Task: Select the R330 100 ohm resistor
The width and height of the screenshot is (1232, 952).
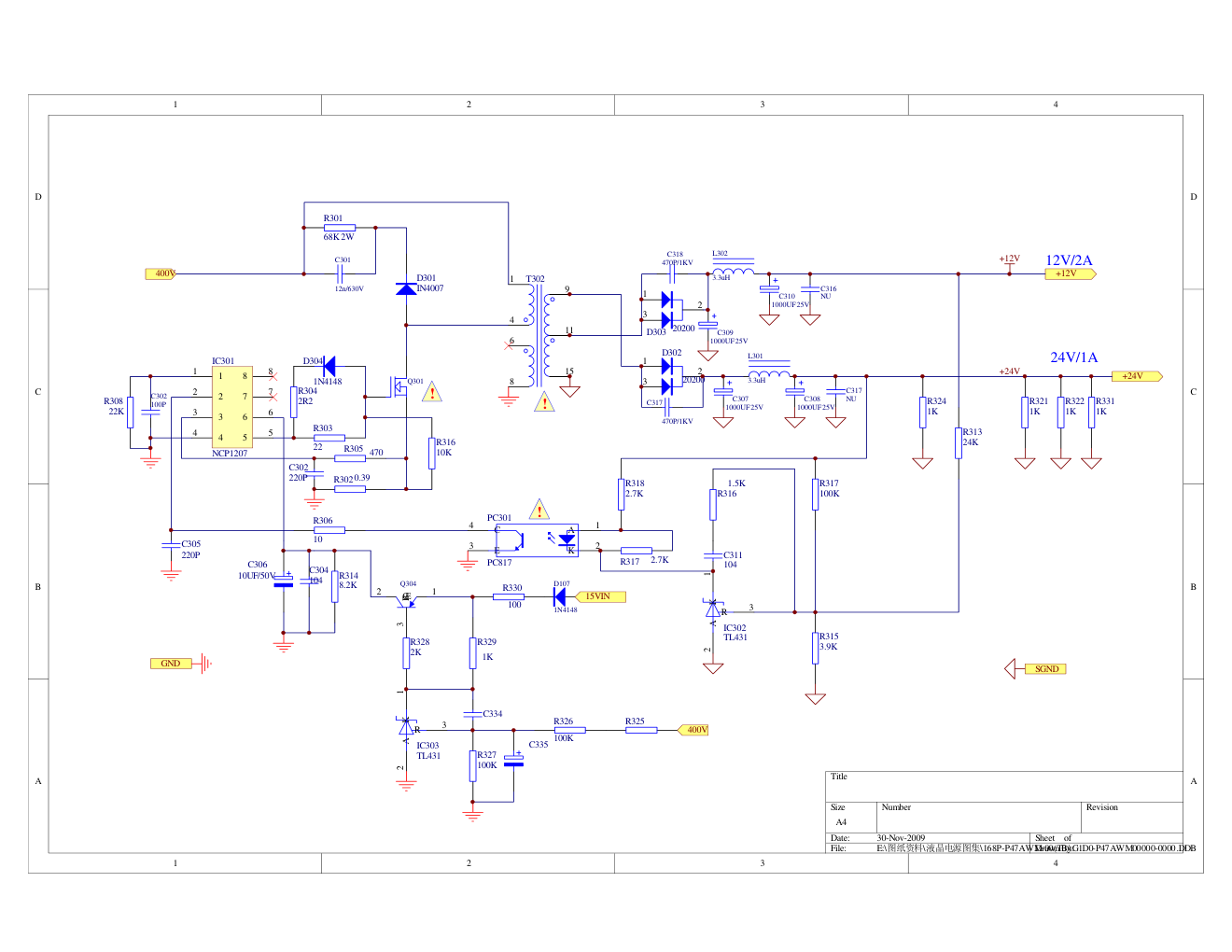Action: pos(509,596)
